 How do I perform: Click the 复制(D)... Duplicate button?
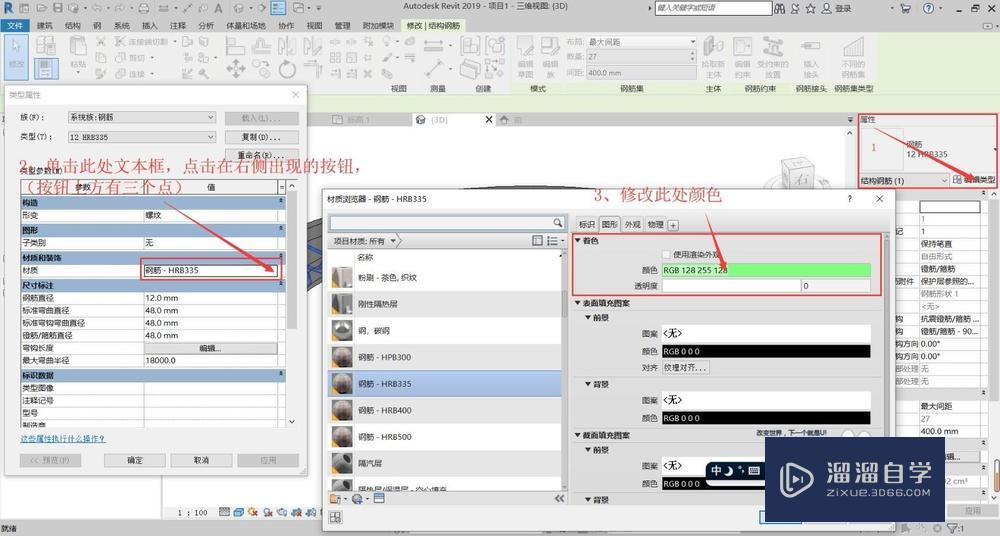261,137
